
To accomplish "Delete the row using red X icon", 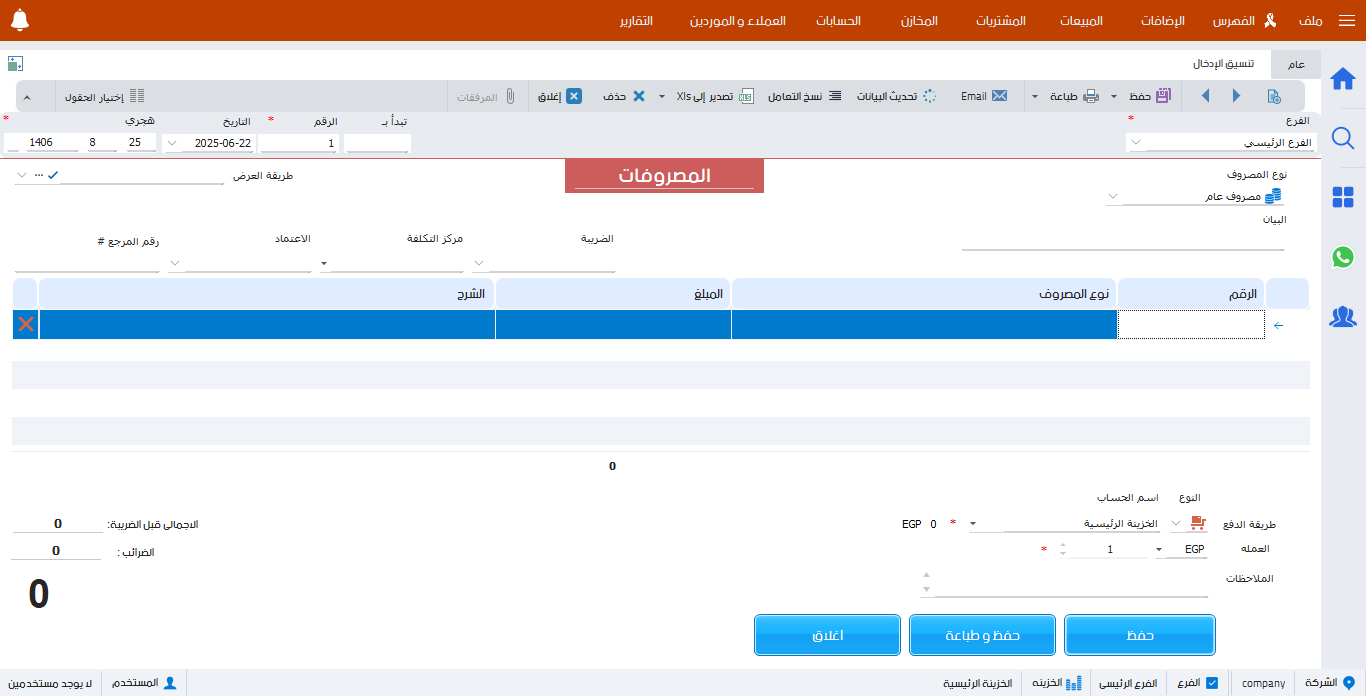I will (26, 324).
